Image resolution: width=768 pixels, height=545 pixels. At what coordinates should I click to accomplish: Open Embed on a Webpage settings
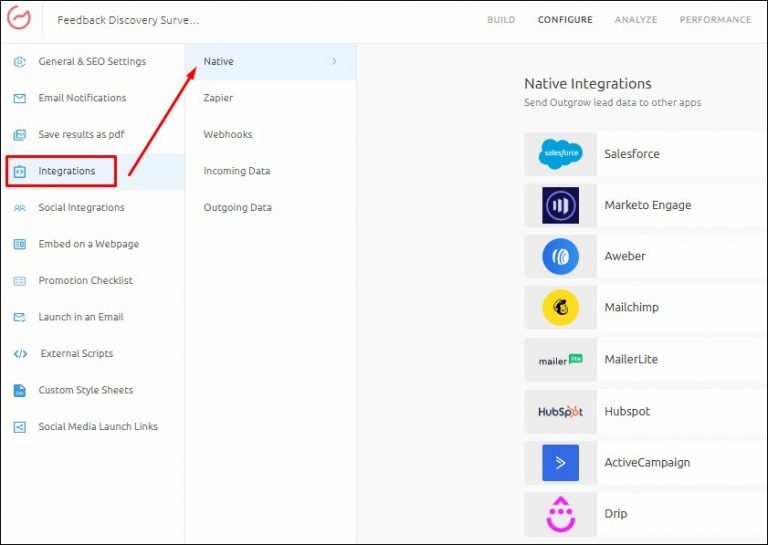pos(88,244)
